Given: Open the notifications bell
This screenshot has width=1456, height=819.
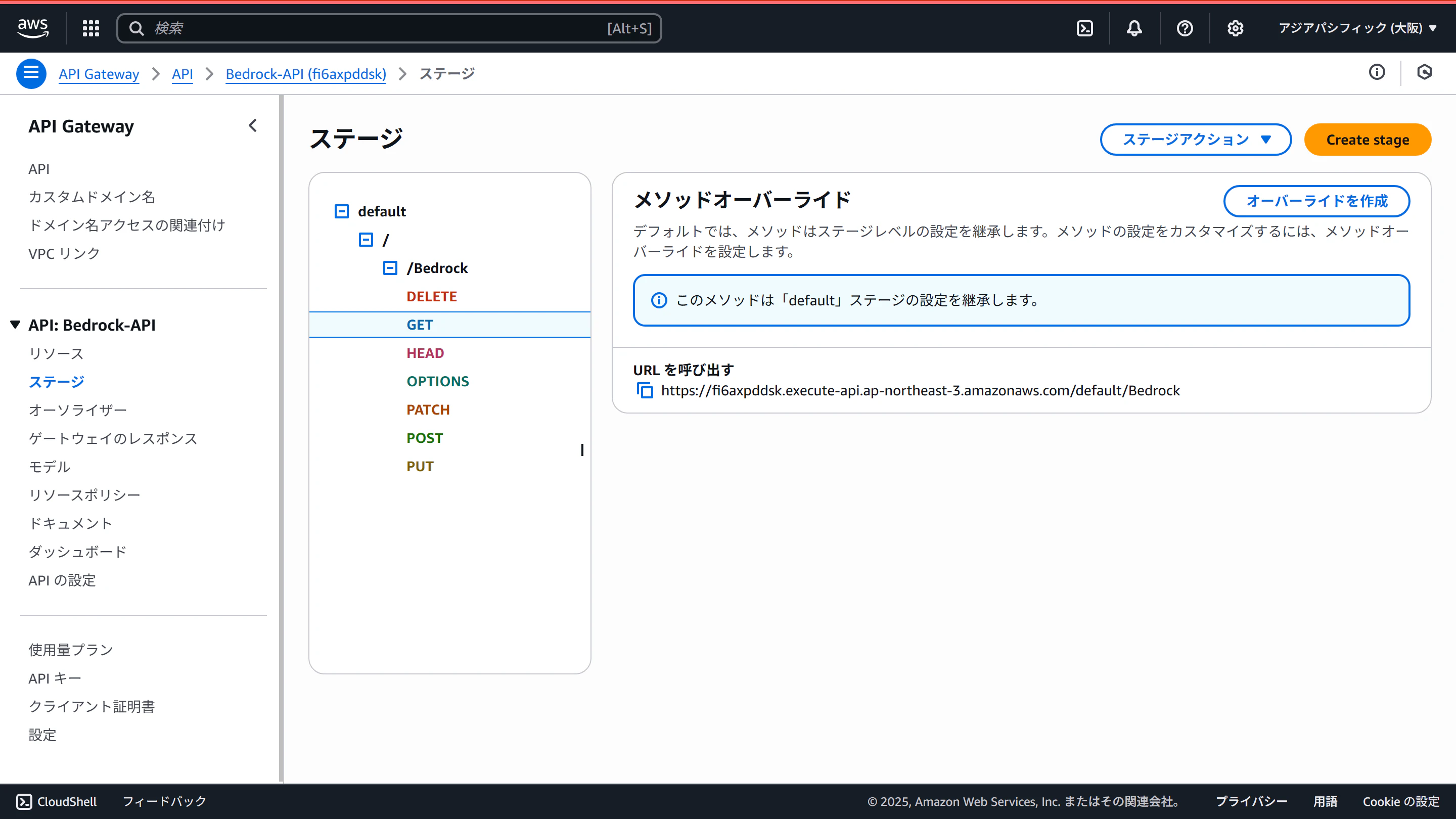Looking at the screenshot, I should point(1134,28).
